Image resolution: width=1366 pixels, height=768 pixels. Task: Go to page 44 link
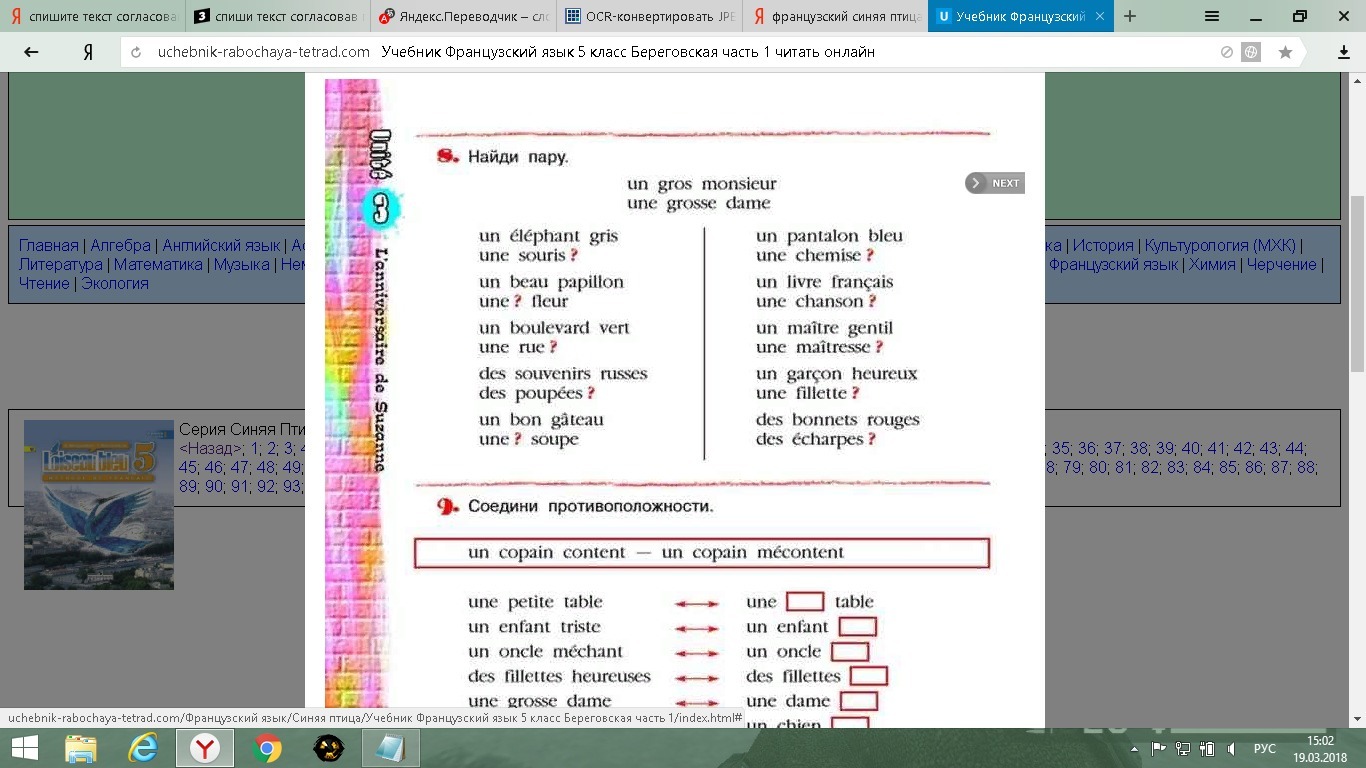[1295, 448]
